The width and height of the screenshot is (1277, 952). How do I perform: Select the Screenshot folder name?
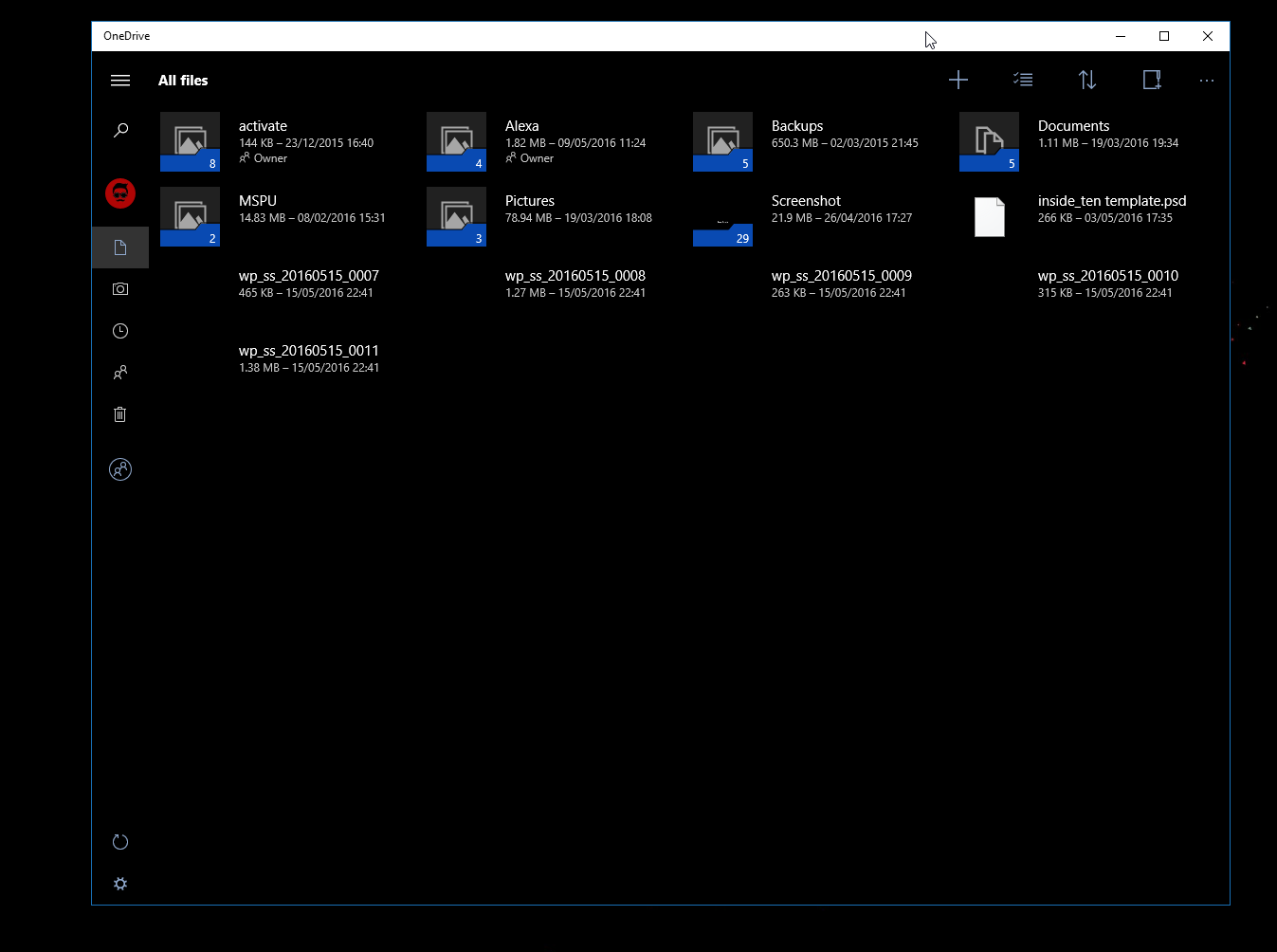tap(806, 201)
